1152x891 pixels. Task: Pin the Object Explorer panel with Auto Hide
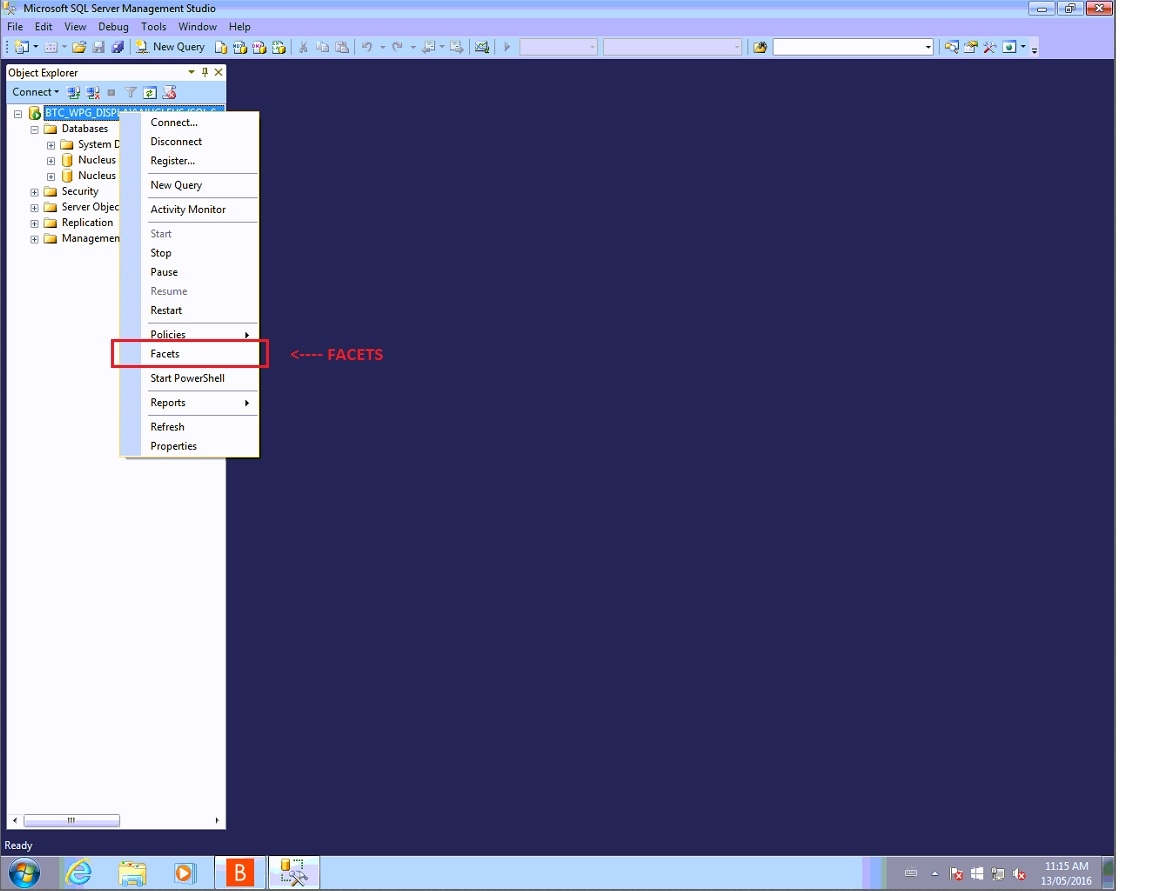pyautogui.click(x=205, y=72)
